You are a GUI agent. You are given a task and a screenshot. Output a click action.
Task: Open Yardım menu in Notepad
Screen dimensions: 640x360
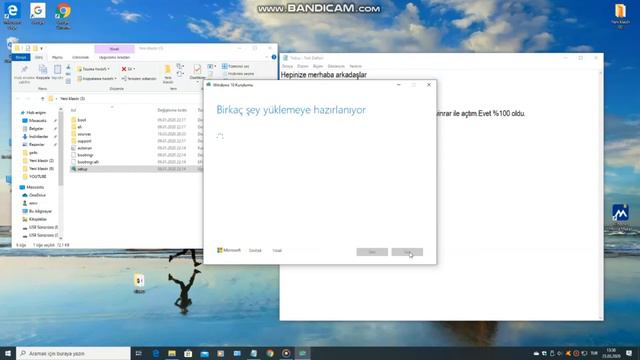(356, 66)
